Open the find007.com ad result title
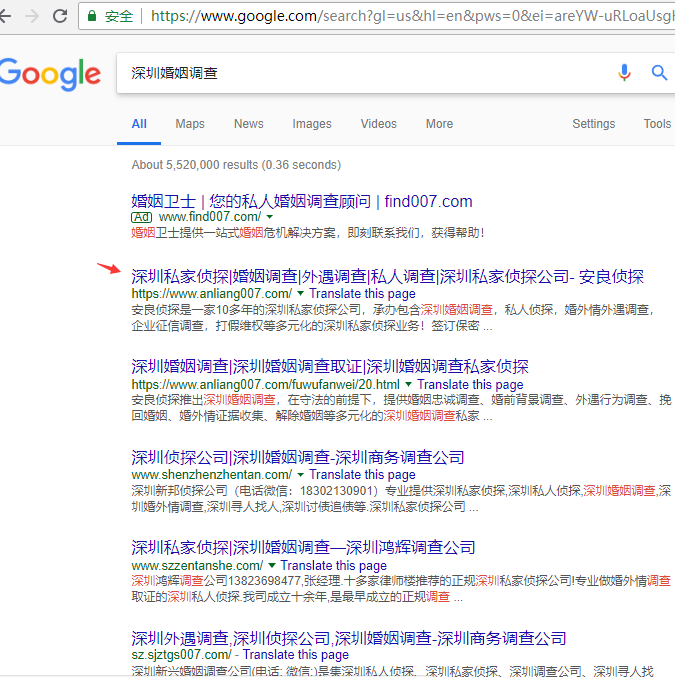The width and height of the screenshot is (675, 677). (302, 201)
